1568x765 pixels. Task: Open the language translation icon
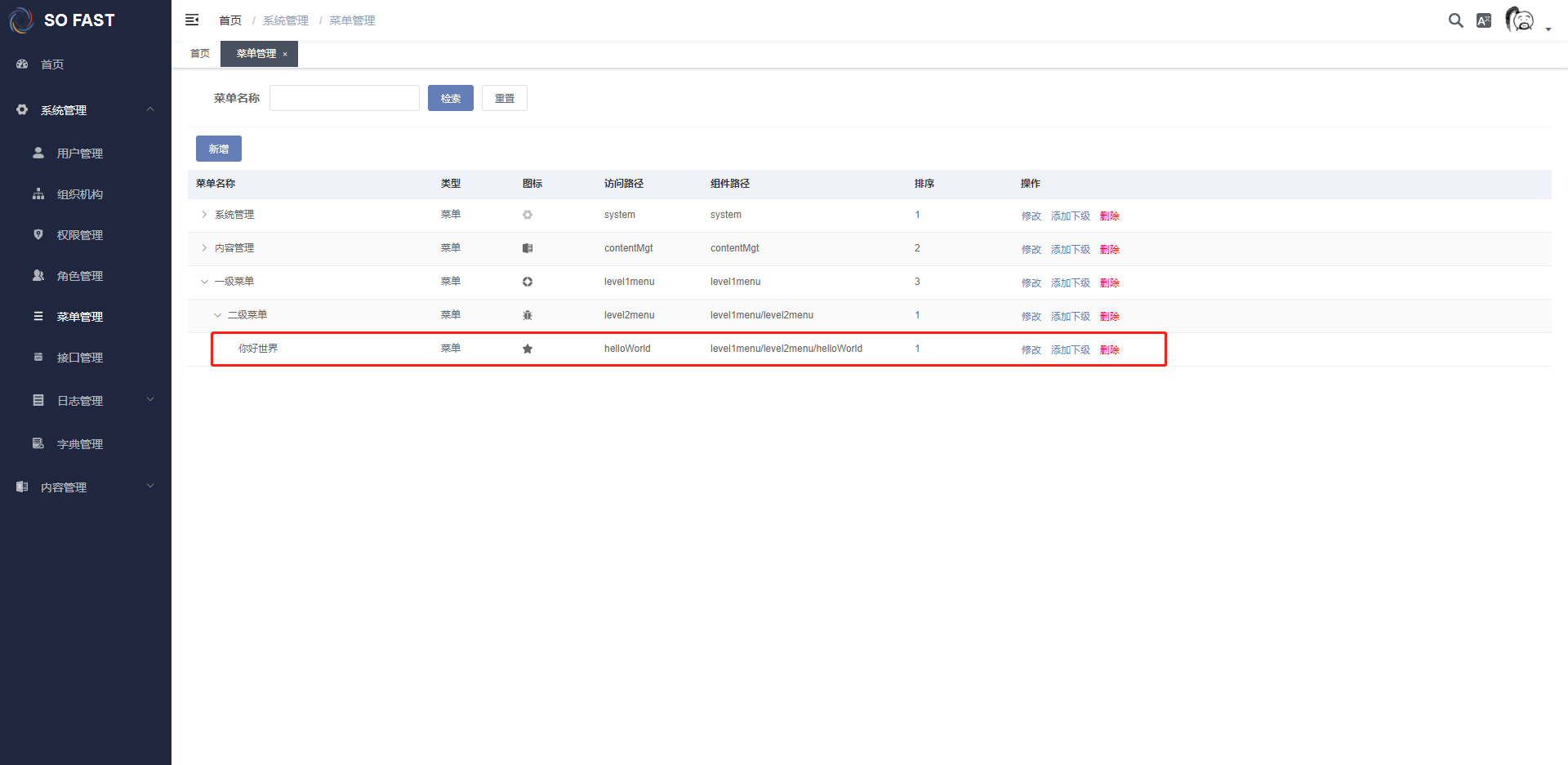[x=1484, y=20]
